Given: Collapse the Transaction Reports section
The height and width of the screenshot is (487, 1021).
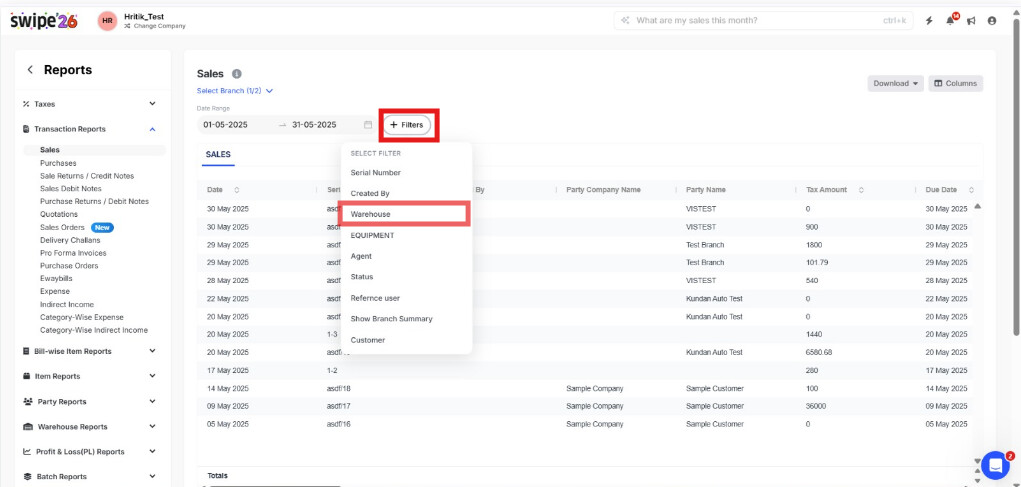Looking at the screenshot, I should pos(89,129).
